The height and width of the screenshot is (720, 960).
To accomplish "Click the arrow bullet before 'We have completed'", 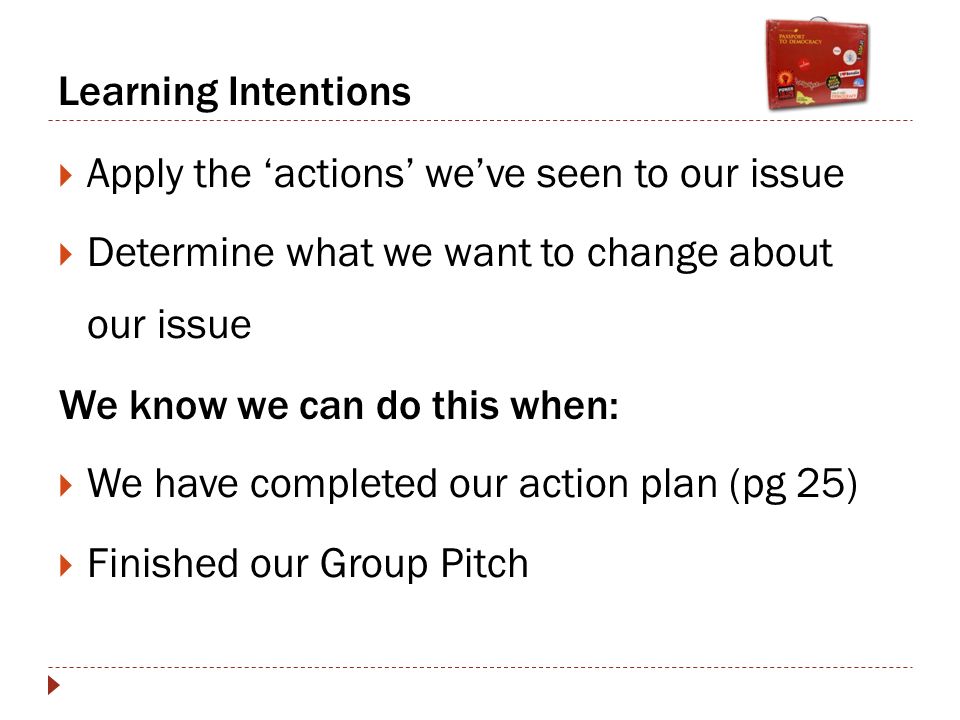I will tap(66, 486).
